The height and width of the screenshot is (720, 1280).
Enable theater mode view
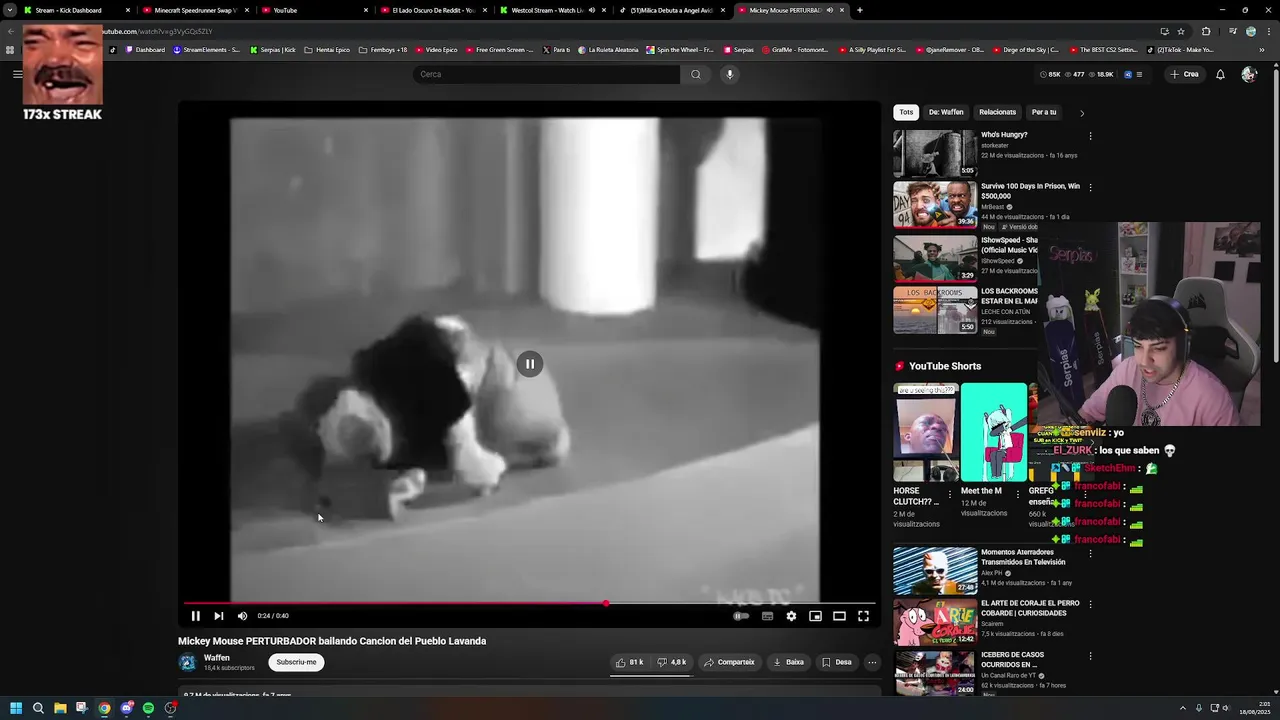(x=839, y=616)
